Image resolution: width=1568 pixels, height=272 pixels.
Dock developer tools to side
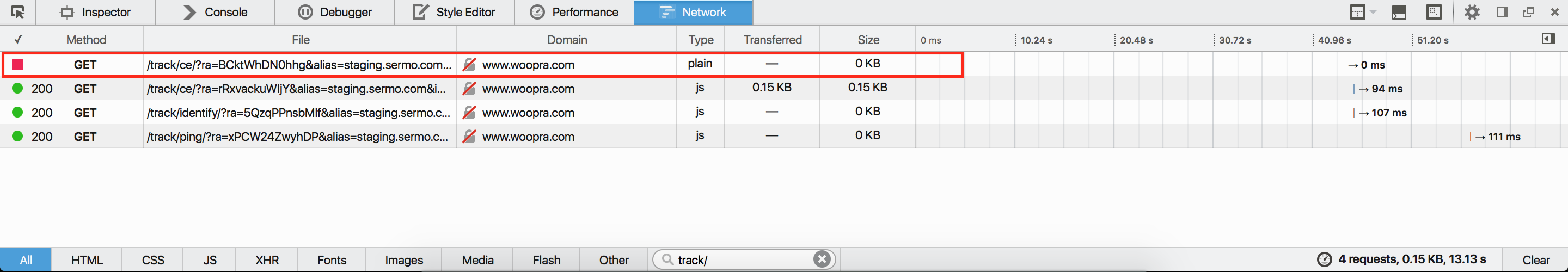(x=1502, y=12)
